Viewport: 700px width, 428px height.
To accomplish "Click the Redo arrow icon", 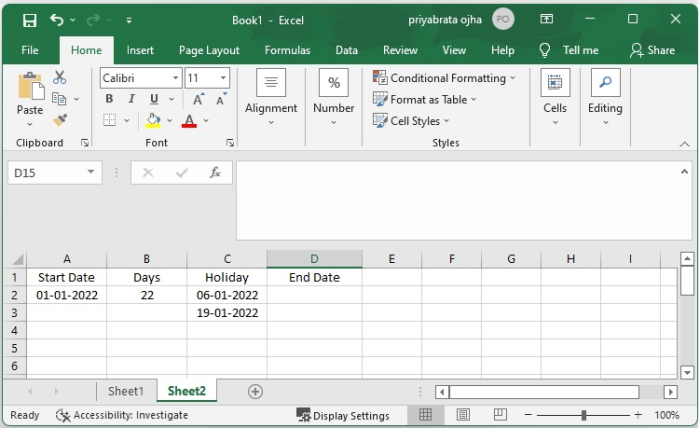I will coord(93,20).
